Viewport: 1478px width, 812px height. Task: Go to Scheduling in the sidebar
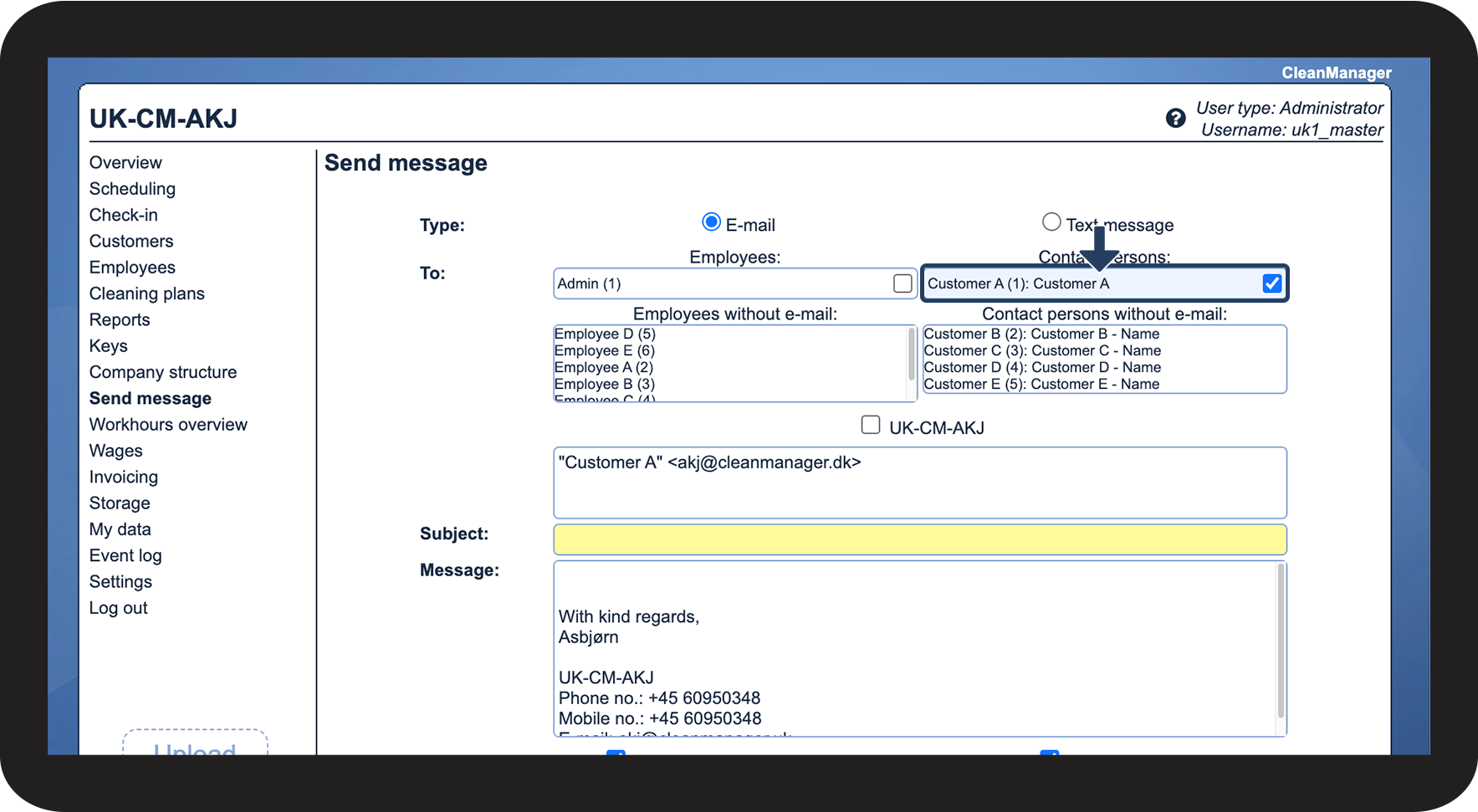tap(132, 189)
